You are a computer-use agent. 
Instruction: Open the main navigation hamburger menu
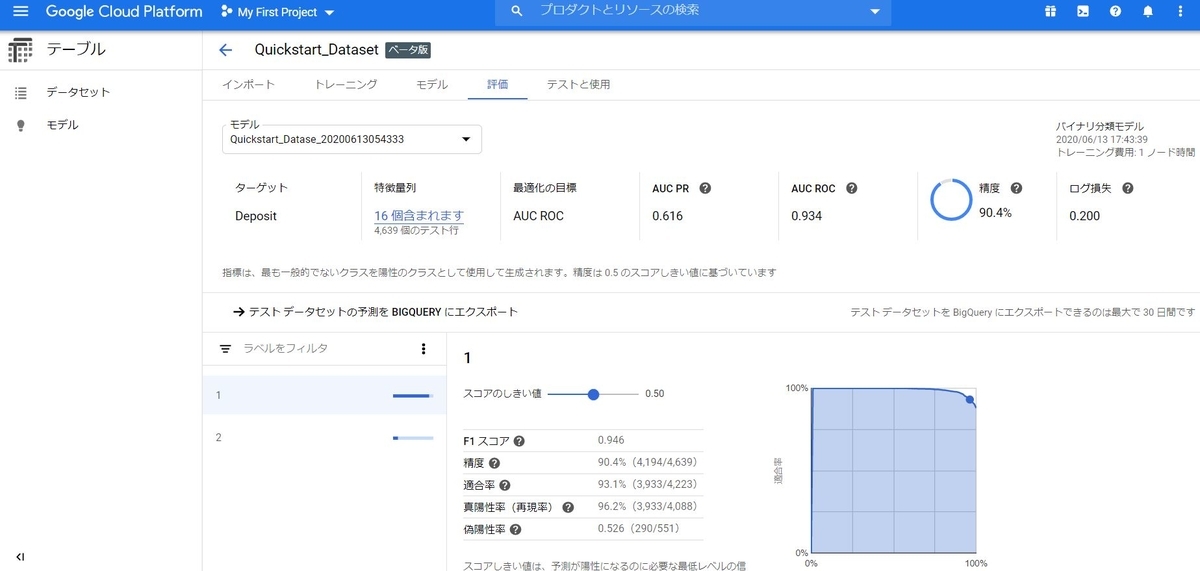[20, 12]
